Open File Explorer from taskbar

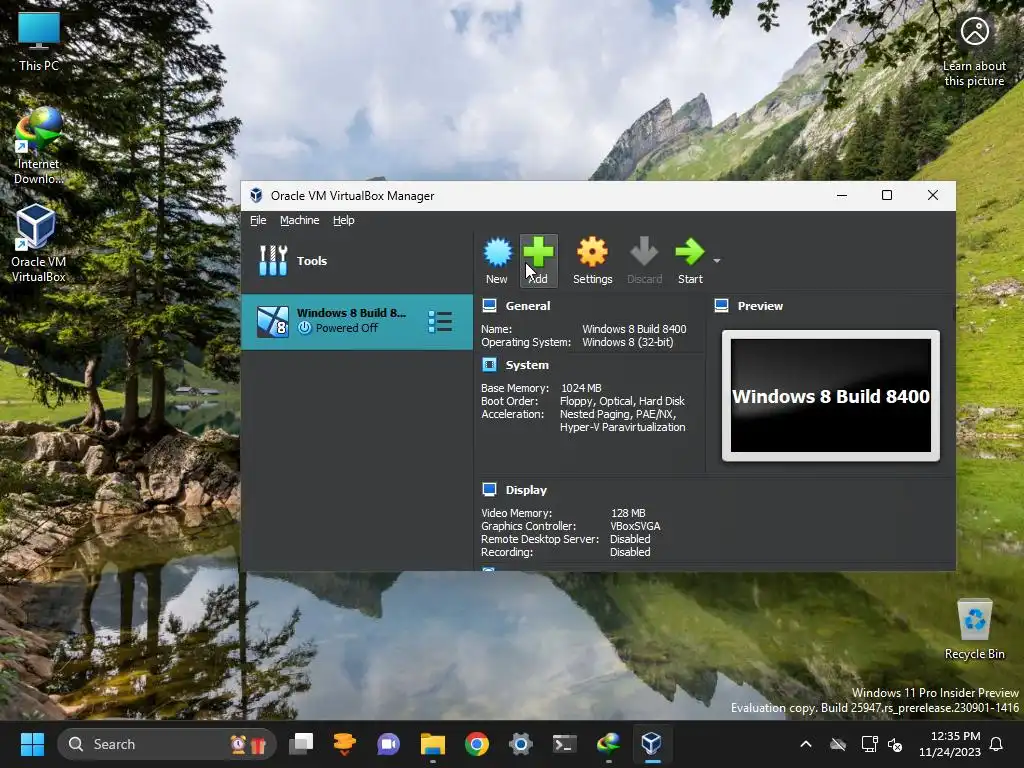tap(432, 744)
